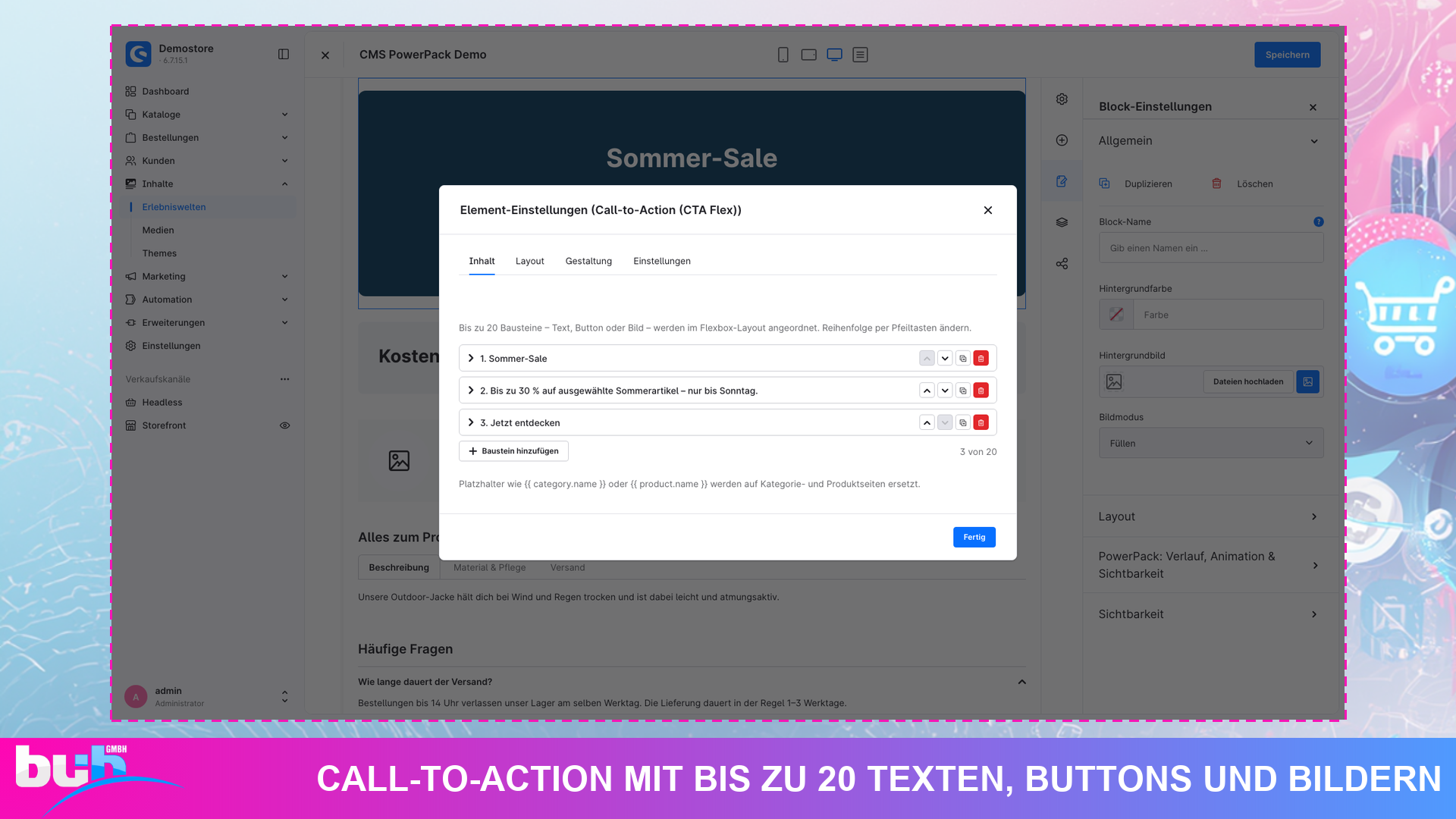Move '2. Bis zu 30 %' block up

927,391
